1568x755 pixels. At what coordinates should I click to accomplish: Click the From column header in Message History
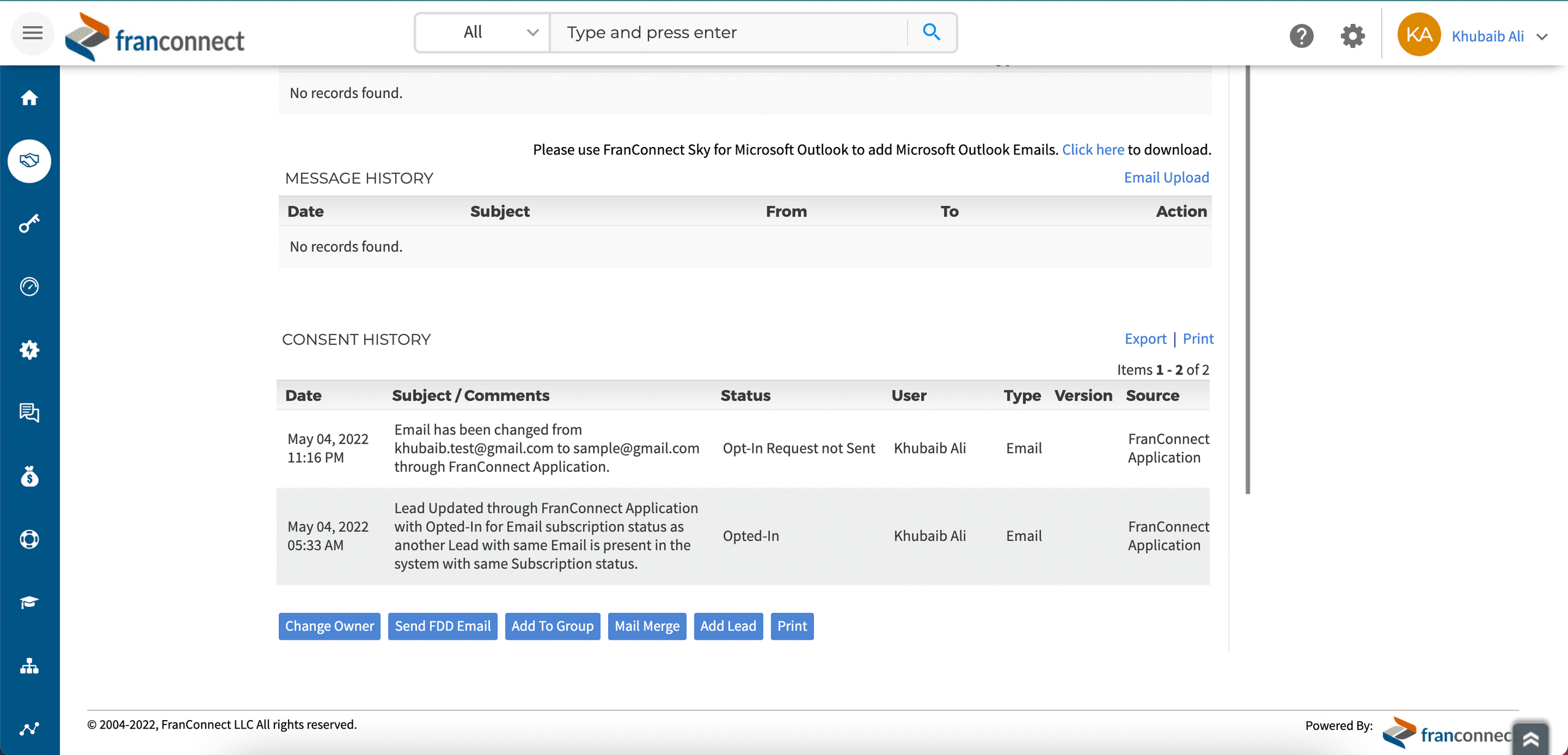click(x=786, y=211)
